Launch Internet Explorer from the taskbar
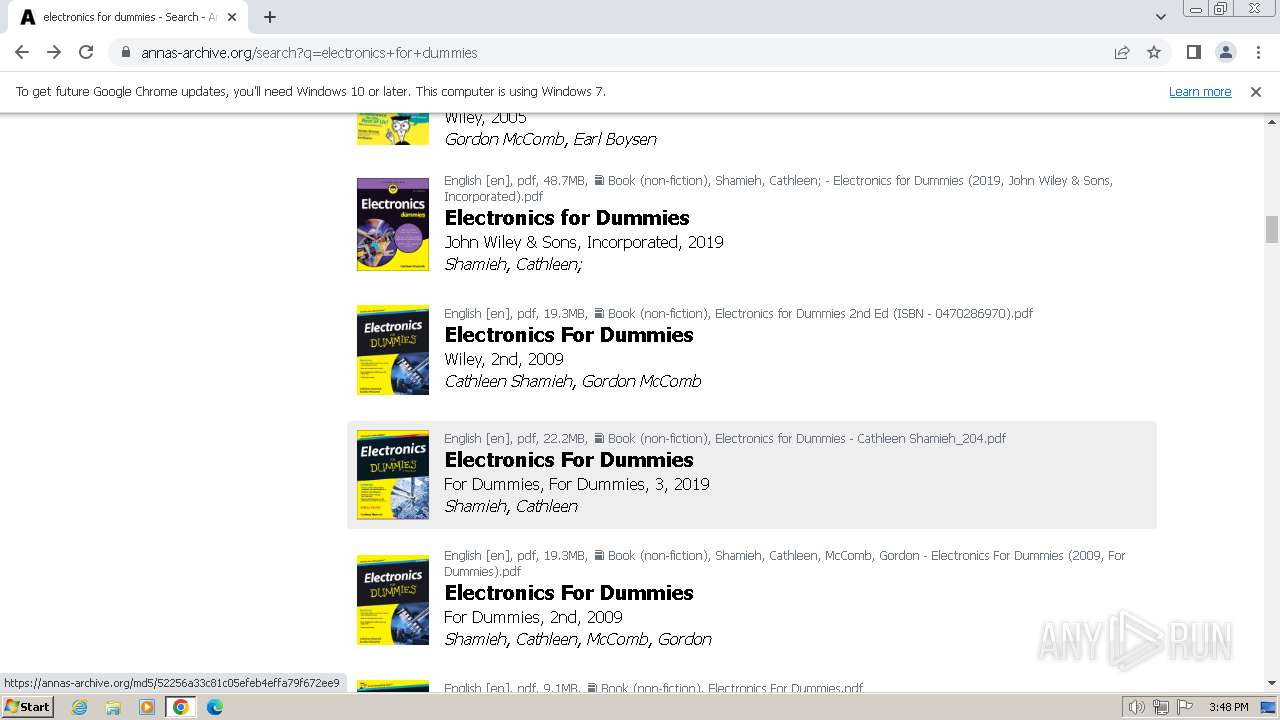The image size is (1280, 720). [79, 707]
